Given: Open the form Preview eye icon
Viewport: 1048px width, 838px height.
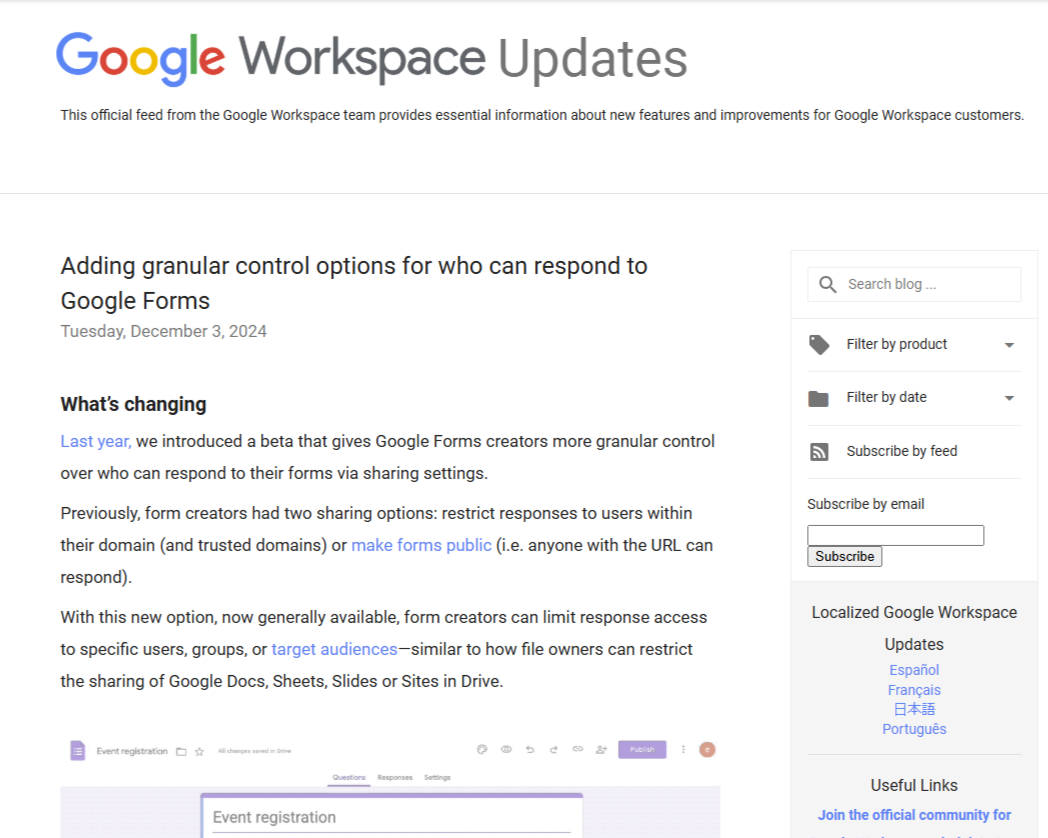Looking at the screenshot, I should coord(506,749).
